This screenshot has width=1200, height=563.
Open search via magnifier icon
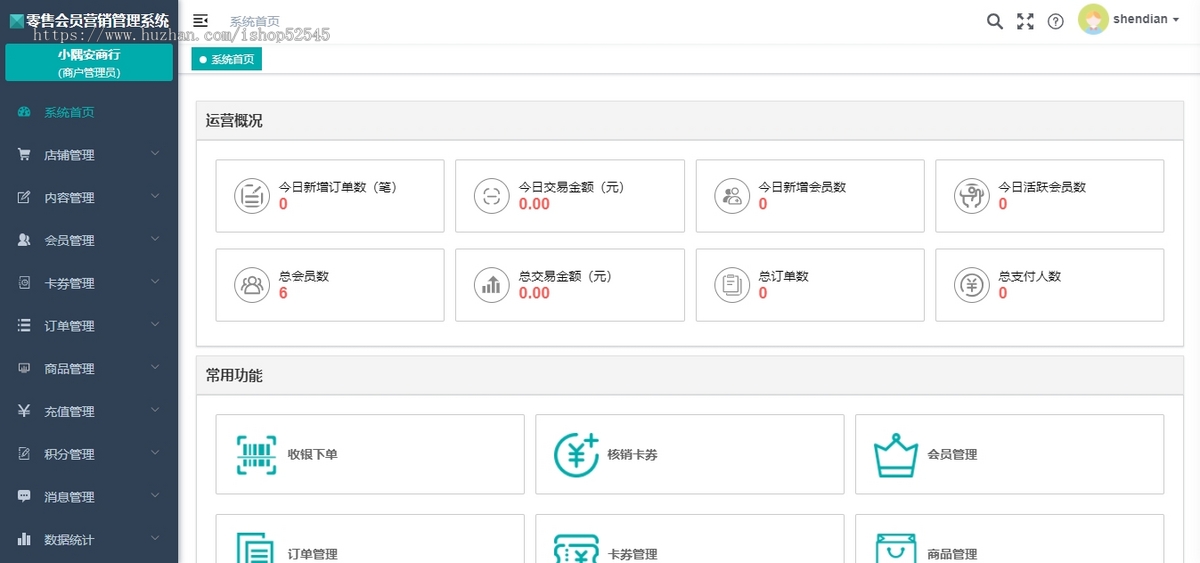[x=995, y=21]
